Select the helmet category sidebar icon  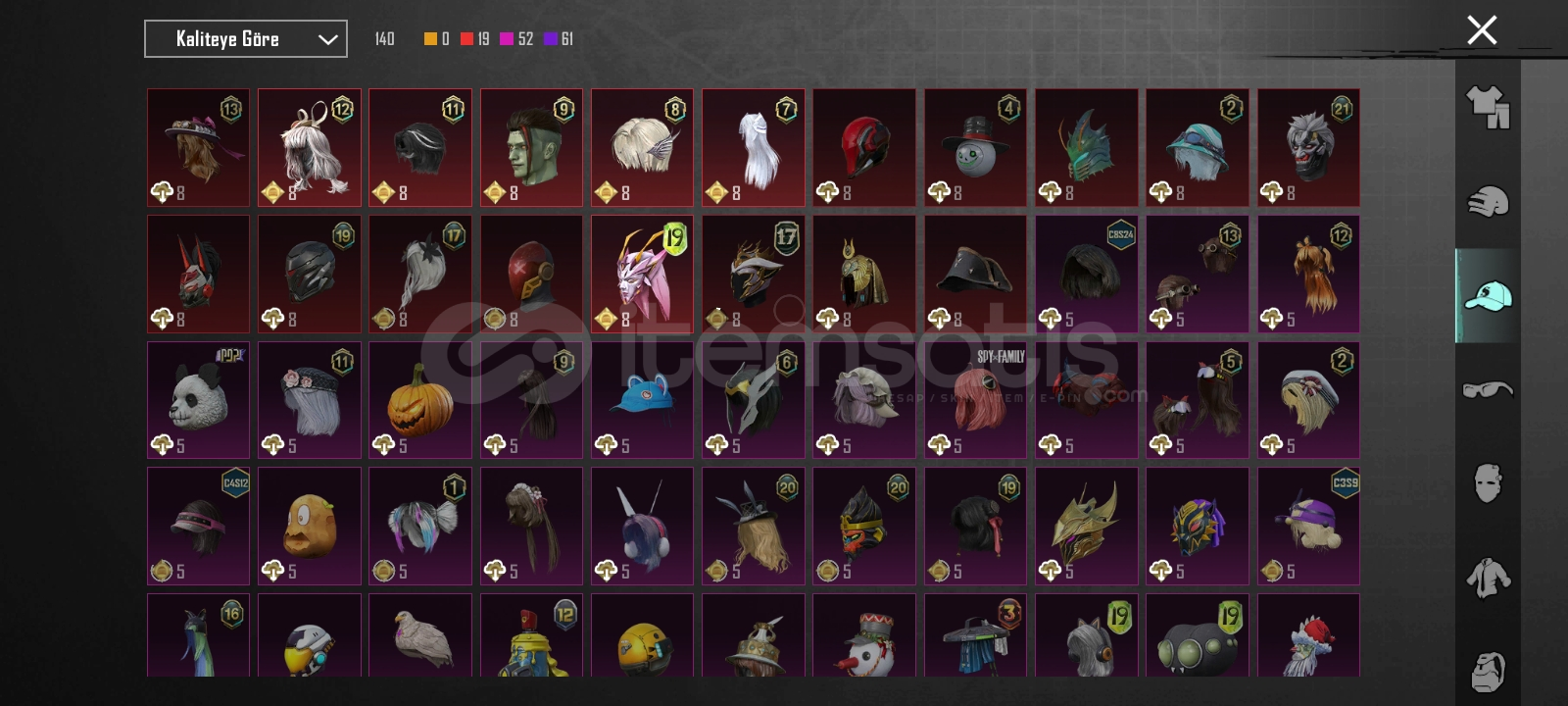(x=1488, y=201)
